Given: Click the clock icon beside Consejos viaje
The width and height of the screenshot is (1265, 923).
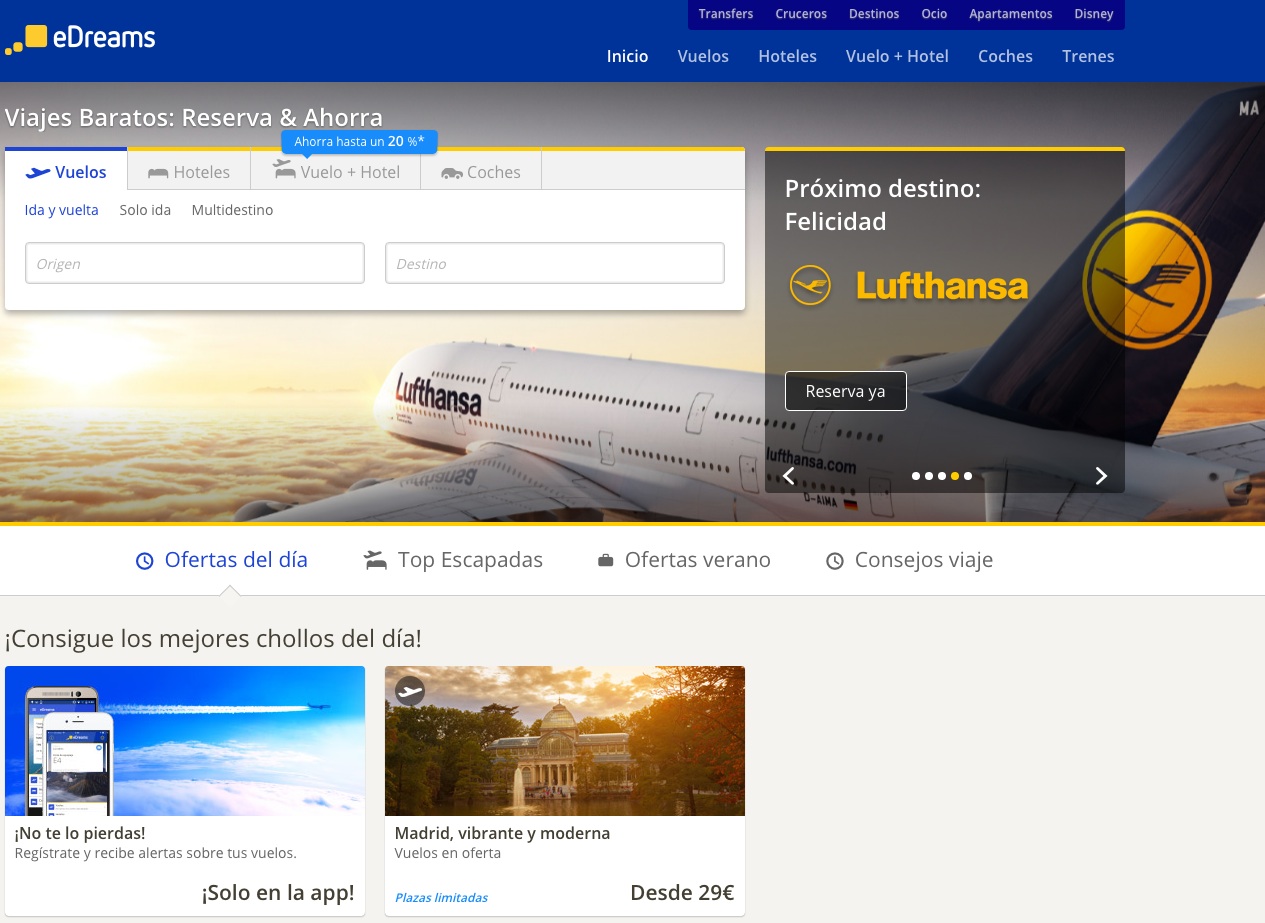Looking at the screenshot, I should click(x=834, y=561).
